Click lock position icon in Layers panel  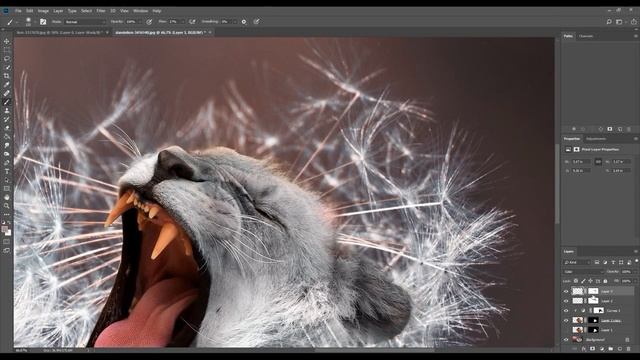[591, 281]
